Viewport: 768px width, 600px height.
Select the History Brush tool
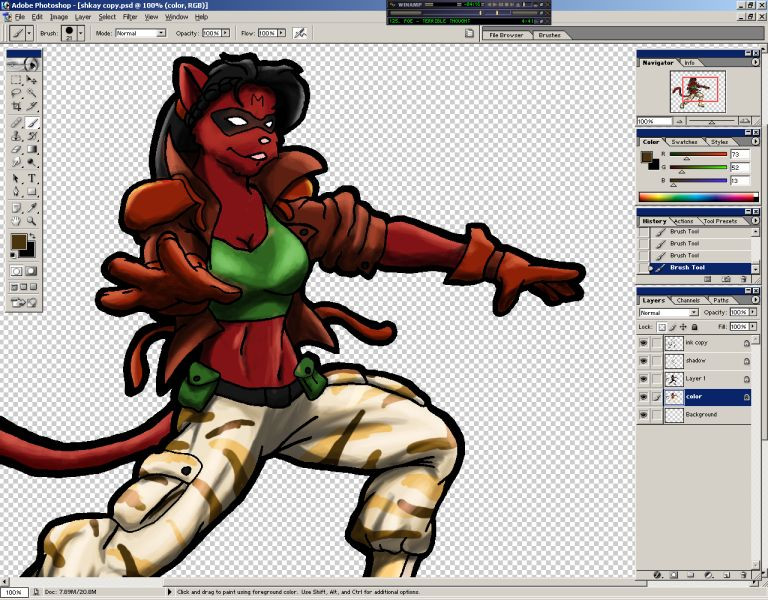point(31,136)
